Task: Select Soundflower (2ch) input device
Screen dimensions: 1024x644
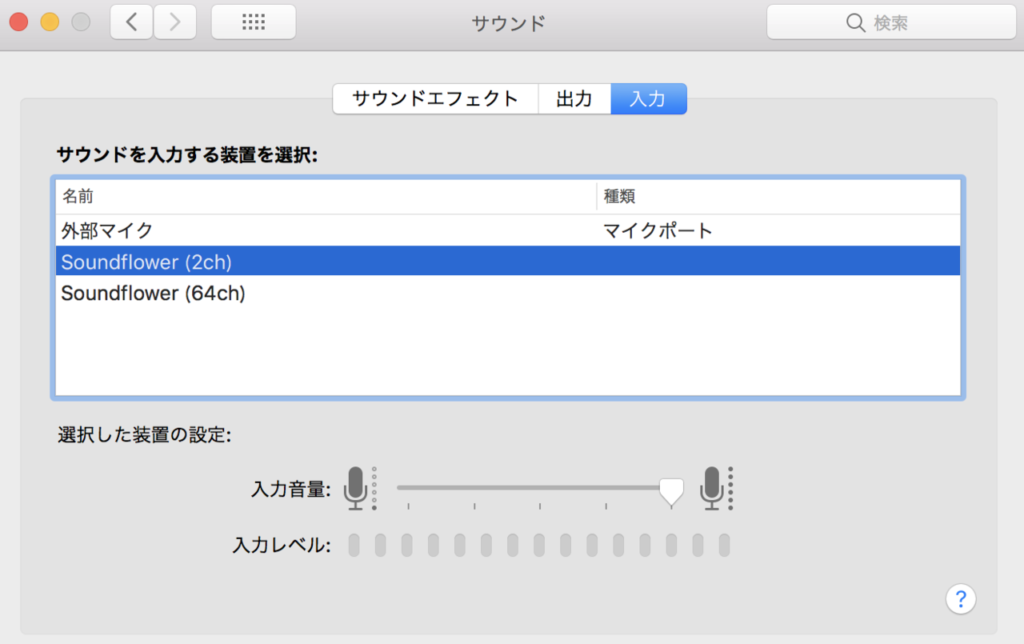Action: 508,261
